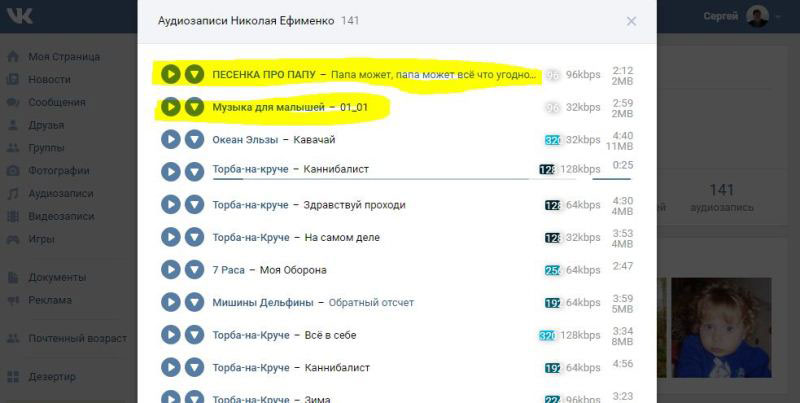Click 96kbps on ПЕСЕНКА ПРО ПАПУ row

pos(583,74)
